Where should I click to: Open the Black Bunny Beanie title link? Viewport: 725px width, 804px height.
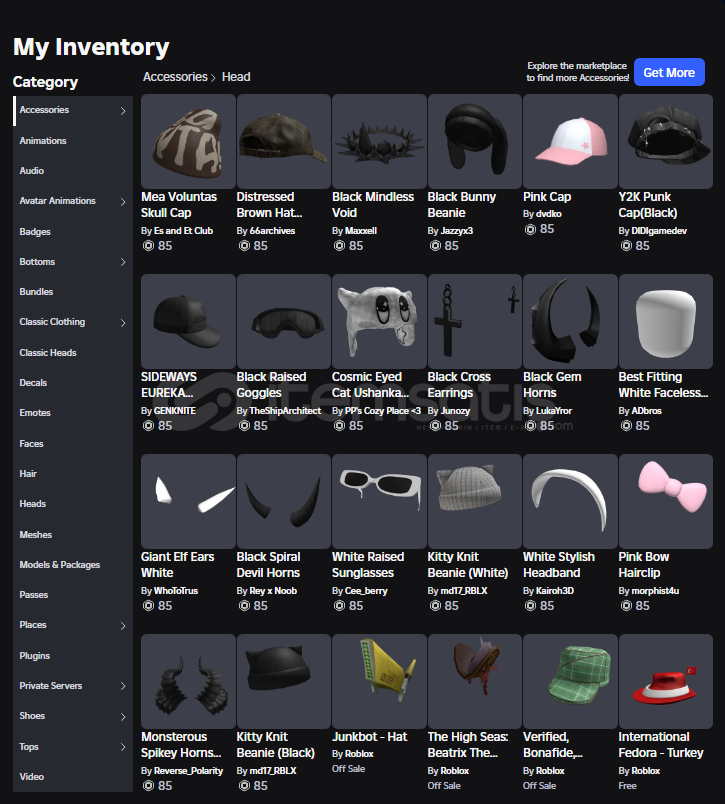[x=462, y=205]
